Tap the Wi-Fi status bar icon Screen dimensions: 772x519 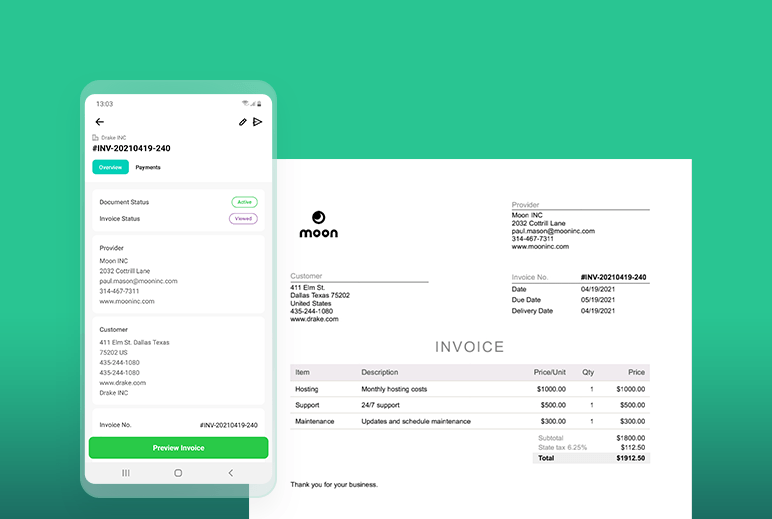coord(244,103)
